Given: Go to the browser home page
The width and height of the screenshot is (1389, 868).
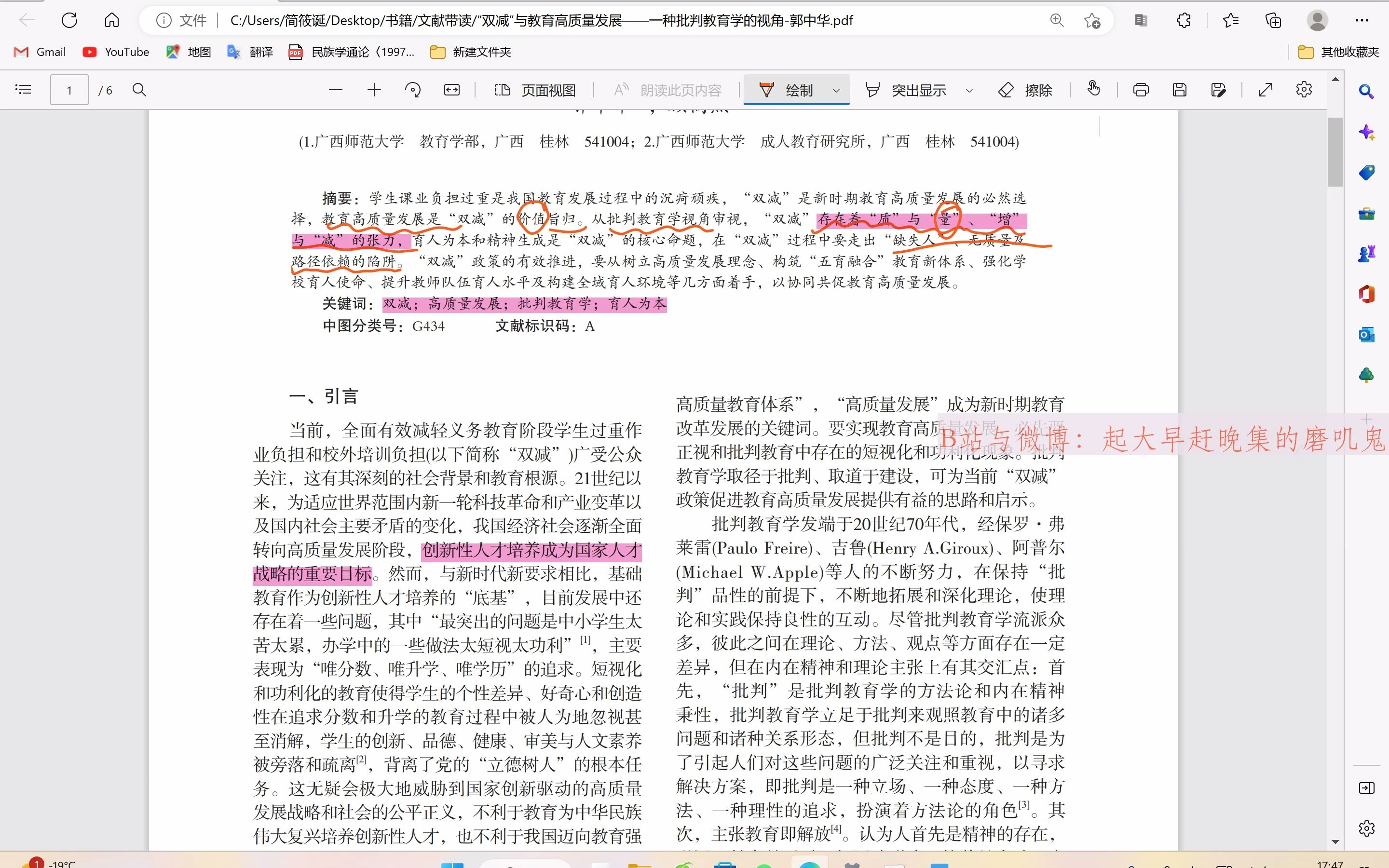Looking at the screenshot, I should pos(112,21).
